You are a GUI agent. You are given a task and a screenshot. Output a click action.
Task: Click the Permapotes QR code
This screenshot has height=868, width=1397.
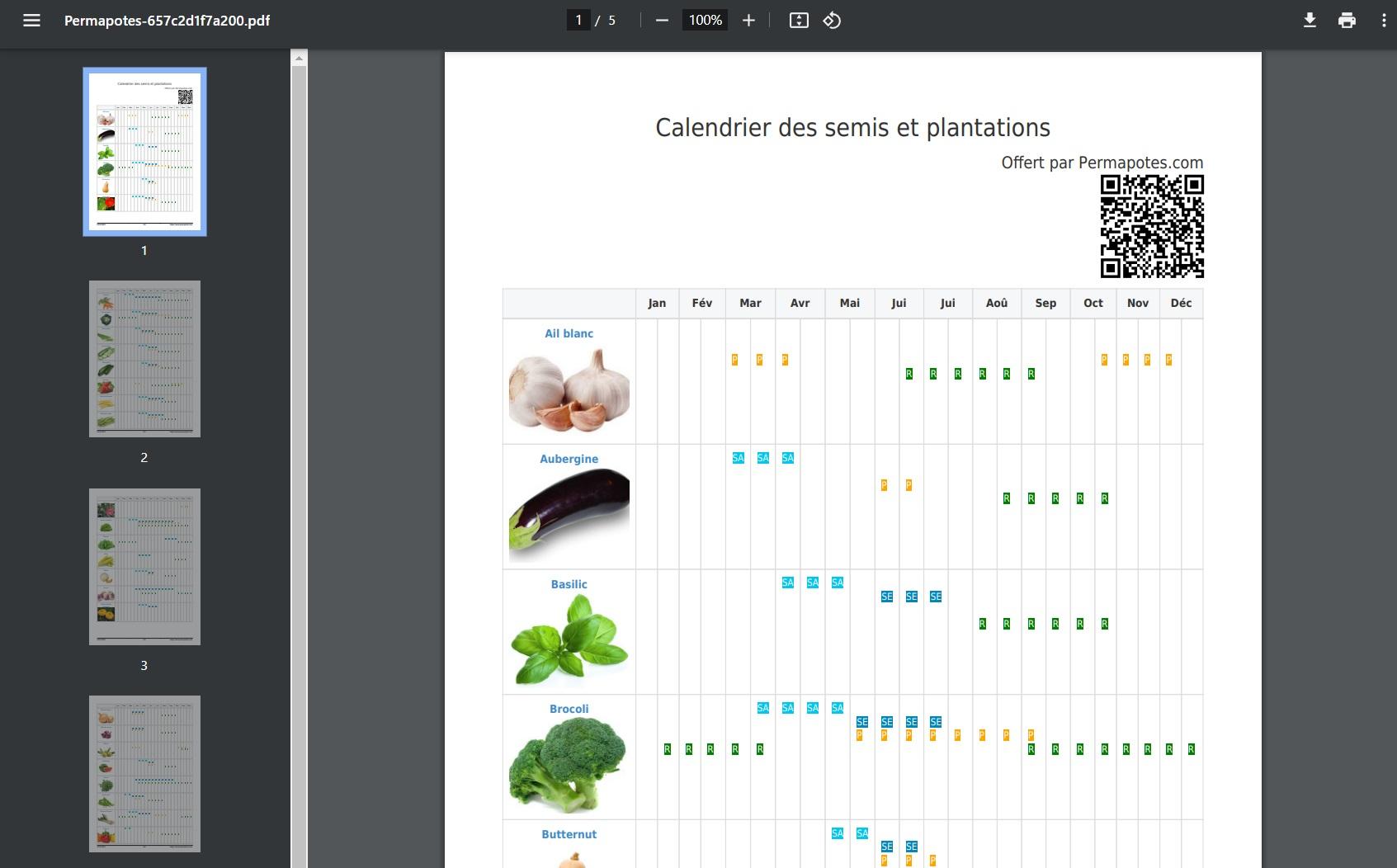click(x=1152, y=226)
